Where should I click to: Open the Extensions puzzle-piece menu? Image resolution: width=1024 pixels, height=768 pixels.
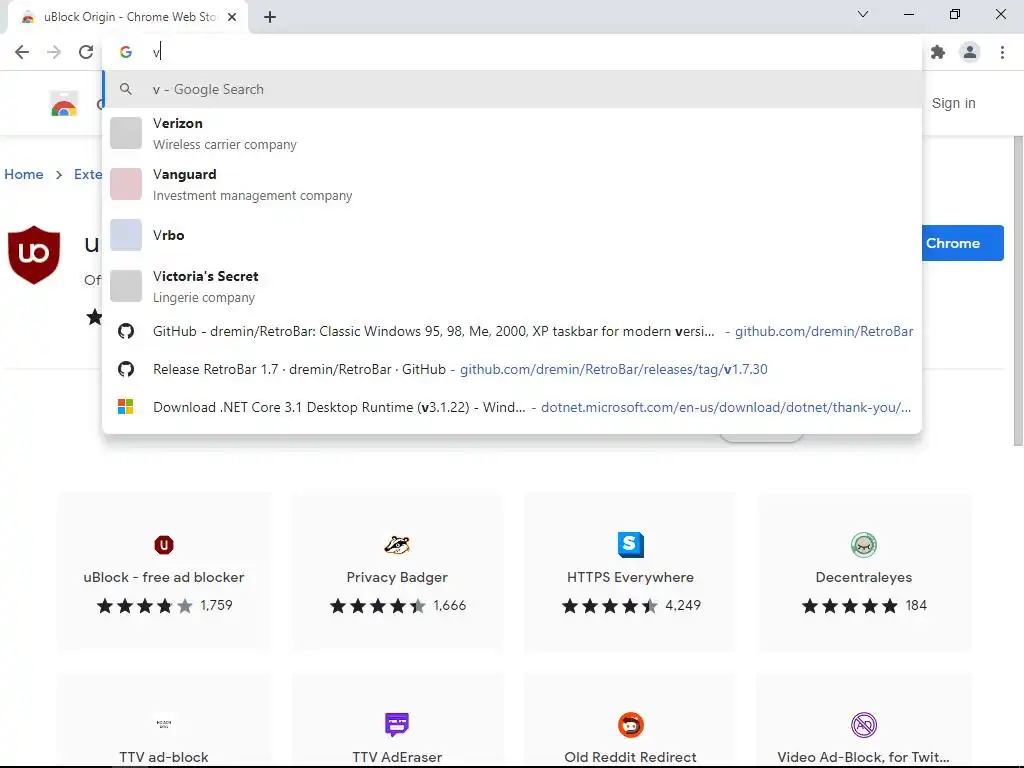pyautogui.click(x=938, y=52)
